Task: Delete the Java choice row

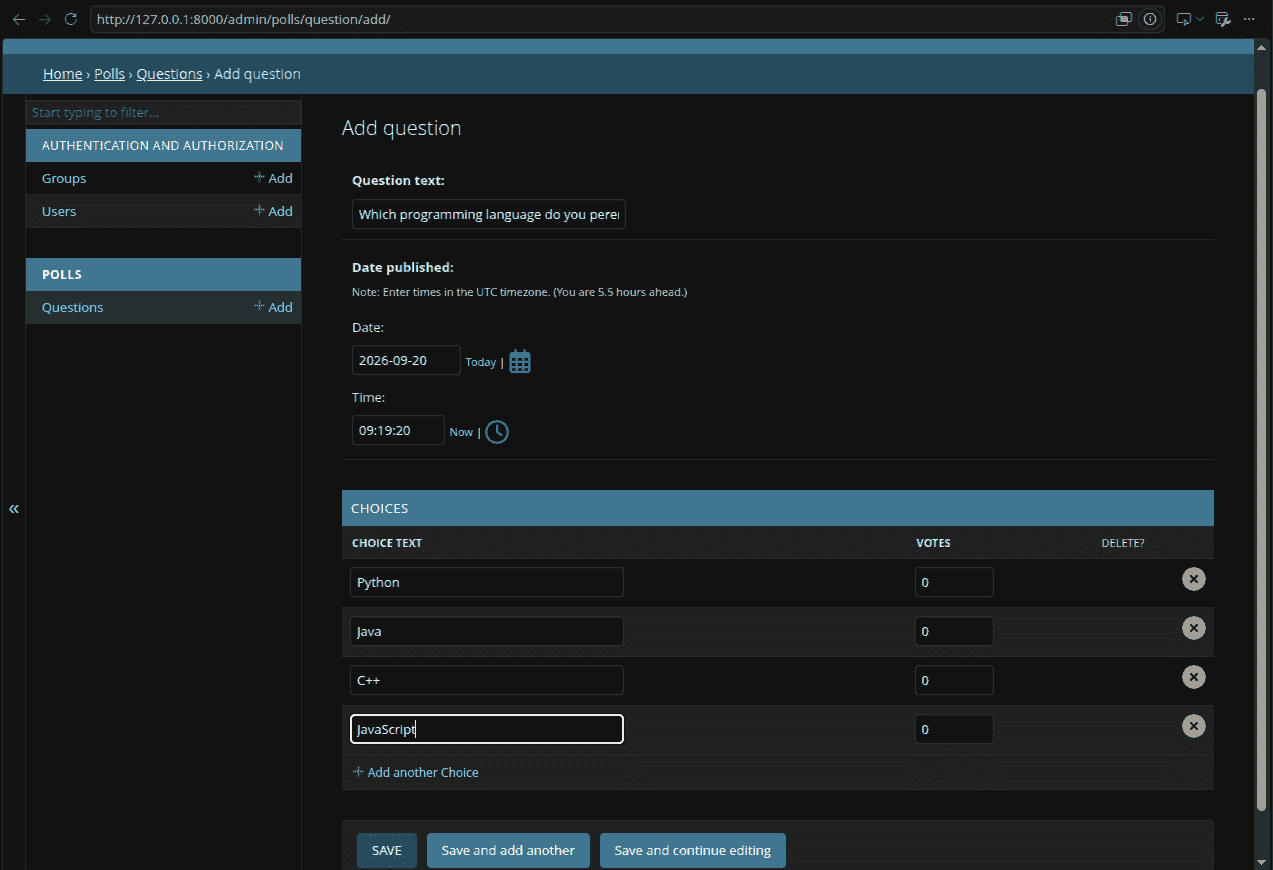Action: [x=1193, y=628]
